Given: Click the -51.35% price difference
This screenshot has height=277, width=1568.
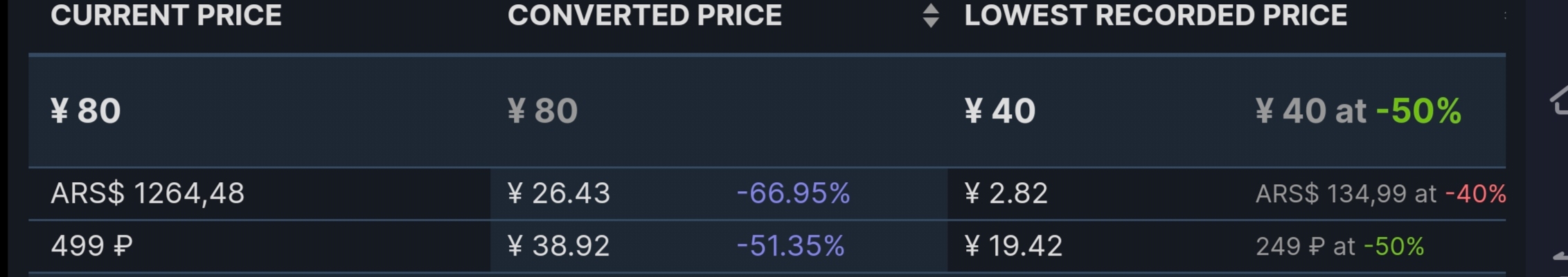Looking at the screenshot, I should click(x=790, y=246).
